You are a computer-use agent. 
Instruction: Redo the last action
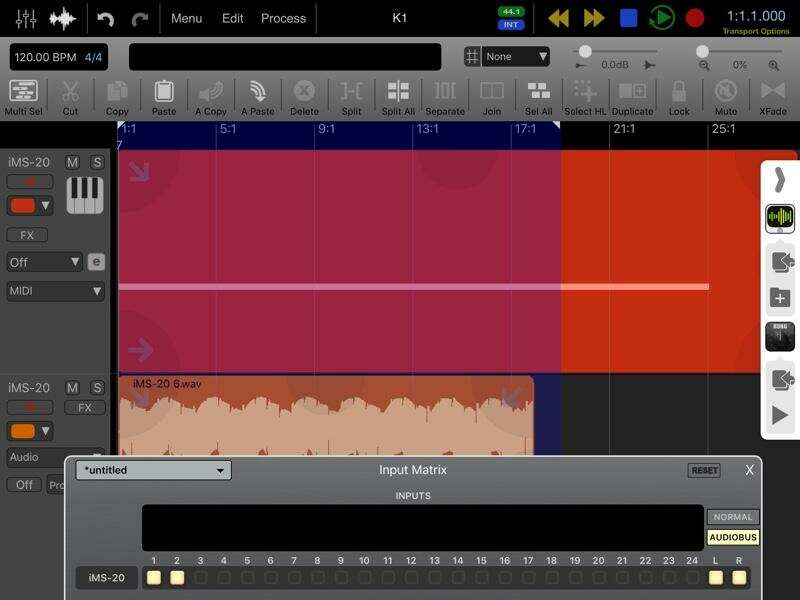pos(139,19)
